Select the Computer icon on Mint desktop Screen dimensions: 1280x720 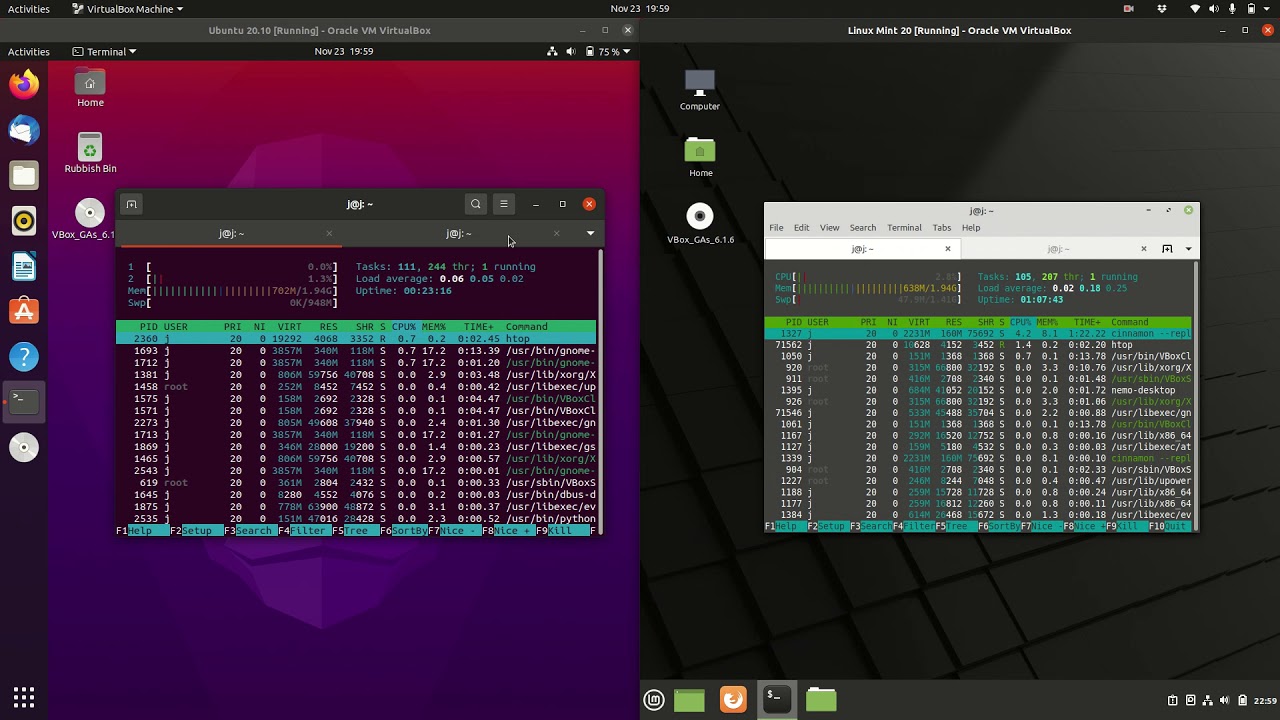point(700,91)
